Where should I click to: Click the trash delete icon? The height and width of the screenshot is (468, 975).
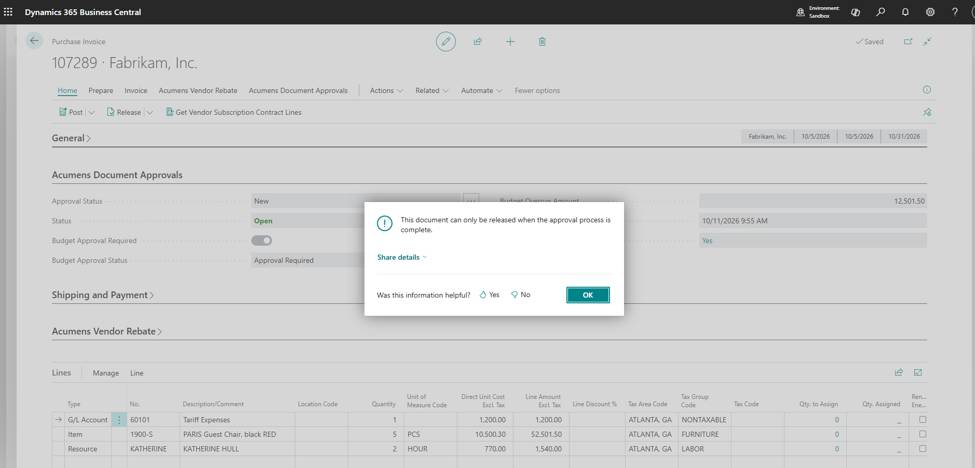tap(542, 42)
